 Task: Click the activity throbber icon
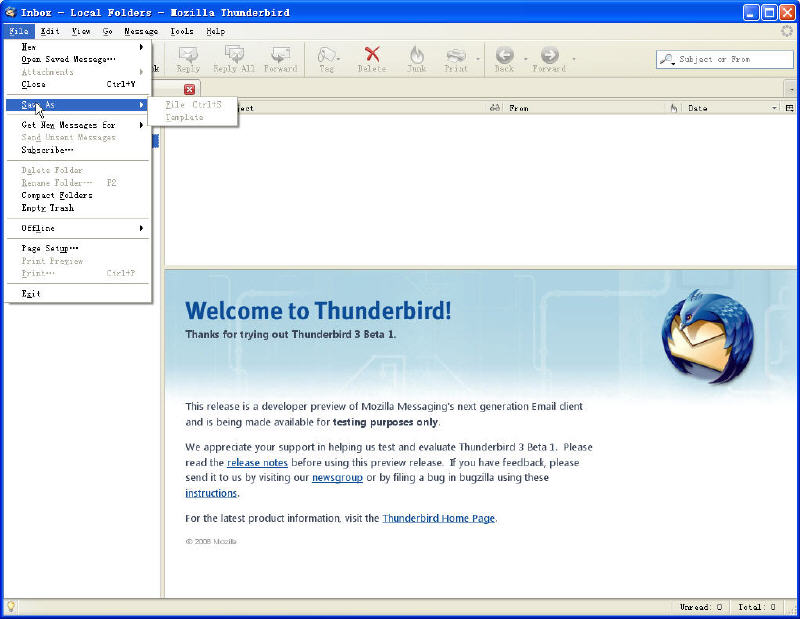[787, 31]
